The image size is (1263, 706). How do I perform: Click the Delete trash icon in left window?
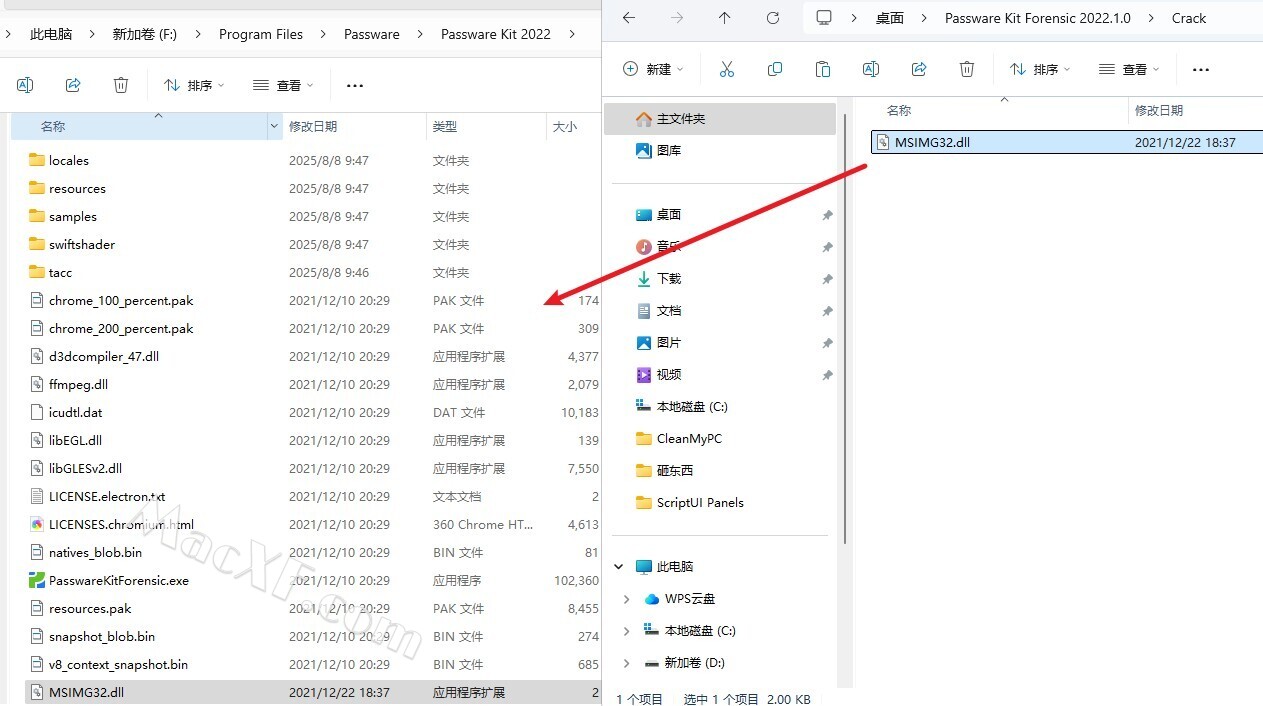[x=121, y=85]
